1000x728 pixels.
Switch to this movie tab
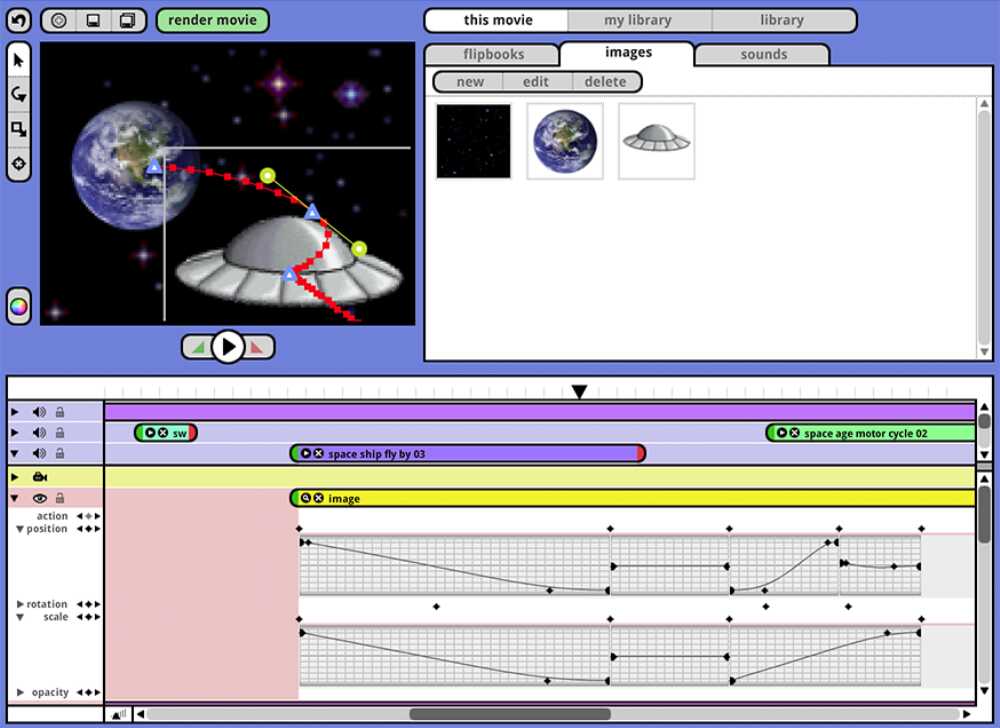497,20
